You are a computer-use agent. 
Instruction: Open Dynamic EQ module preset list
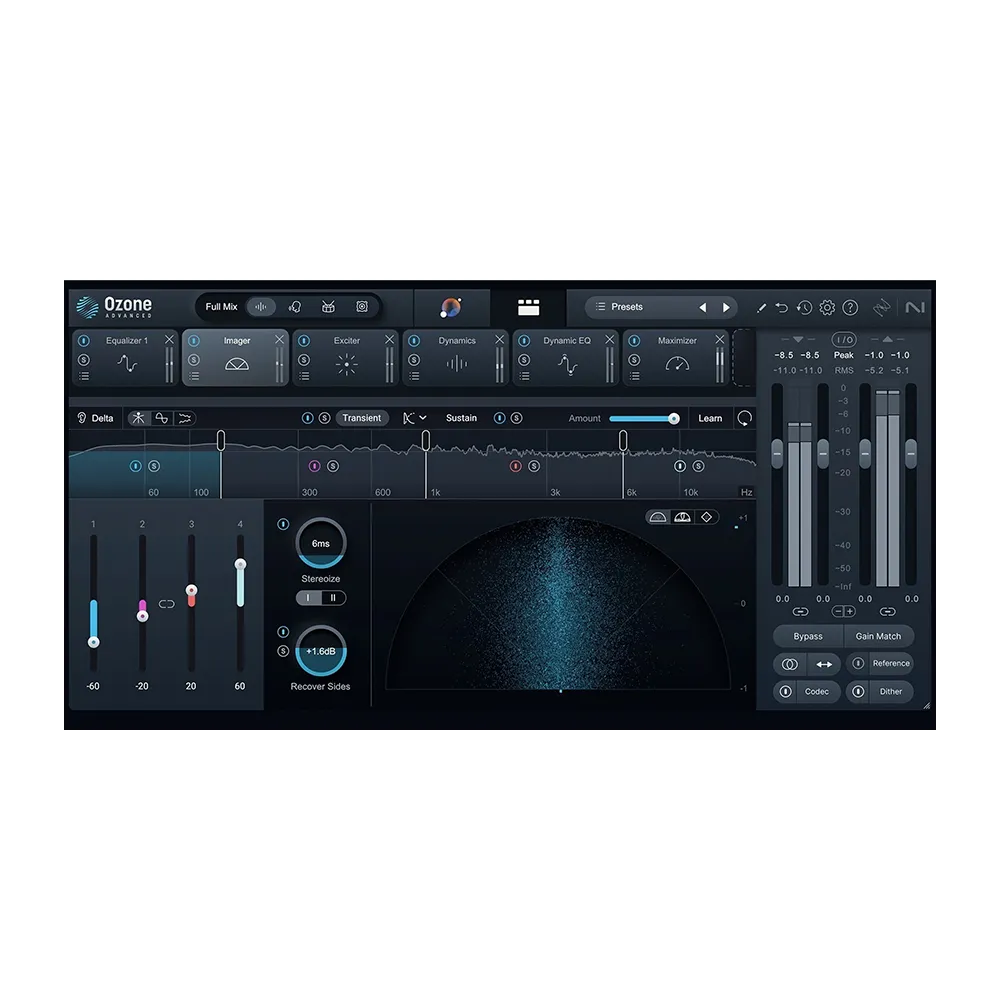click(524, 377)
